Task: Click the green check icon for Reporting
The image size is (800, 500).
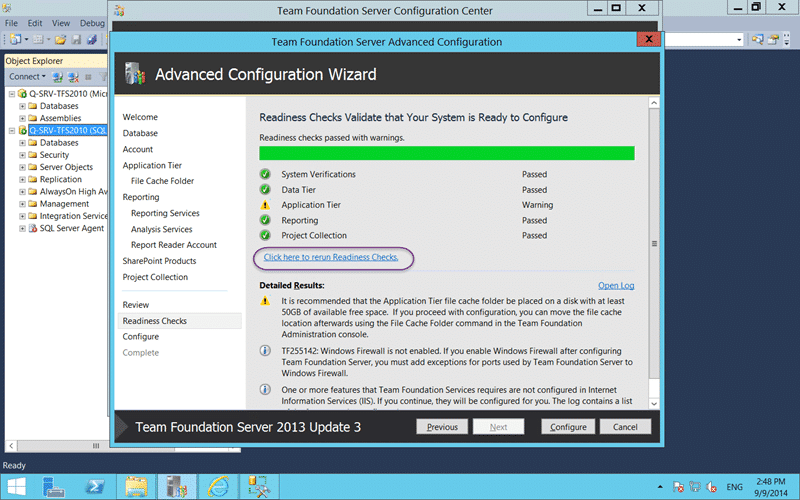Action: [265, 220]
